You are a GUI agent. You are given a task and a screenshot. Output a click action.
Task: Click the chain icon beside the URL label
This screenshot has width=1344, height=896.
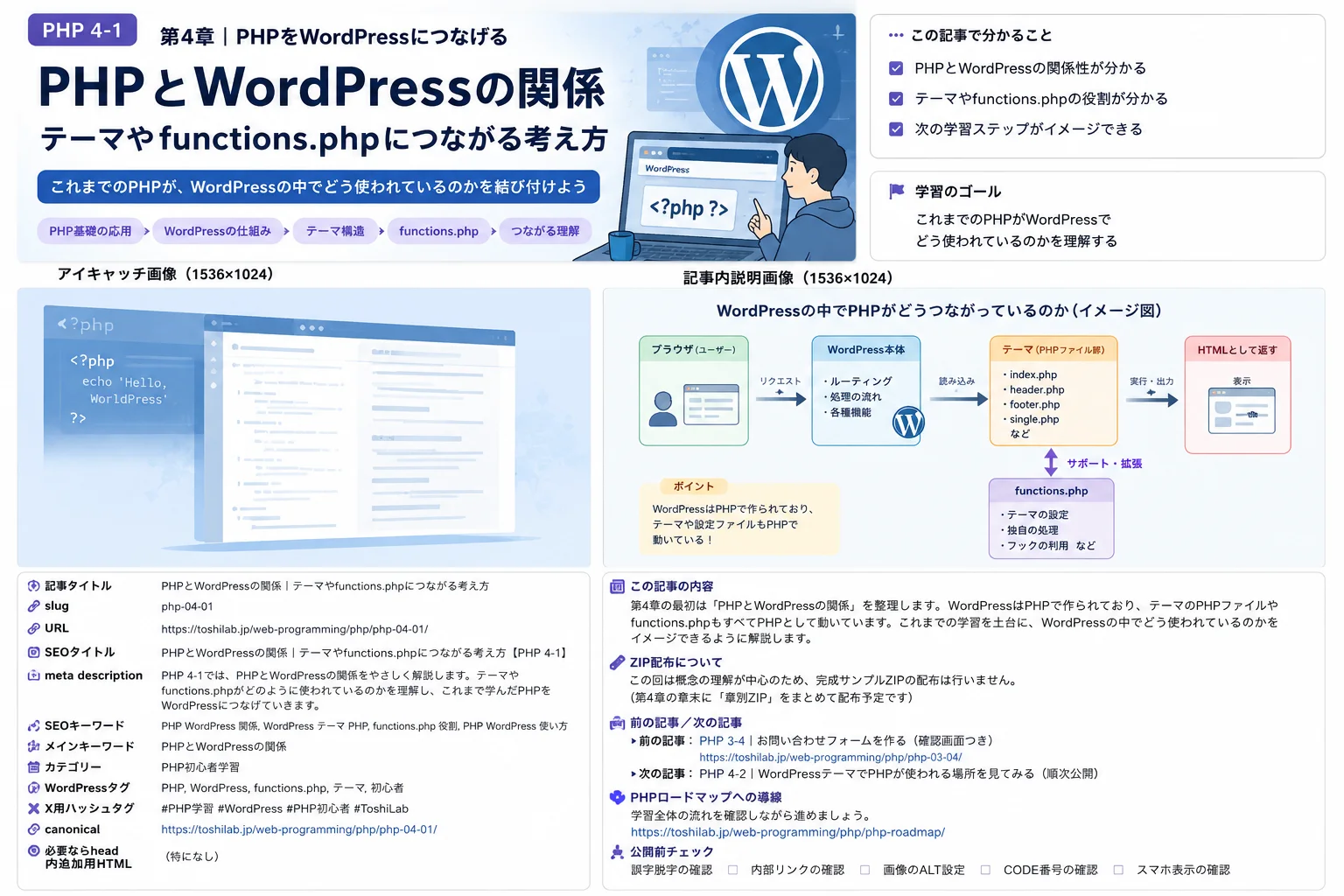pyautogui.click(x=33, y=628)
